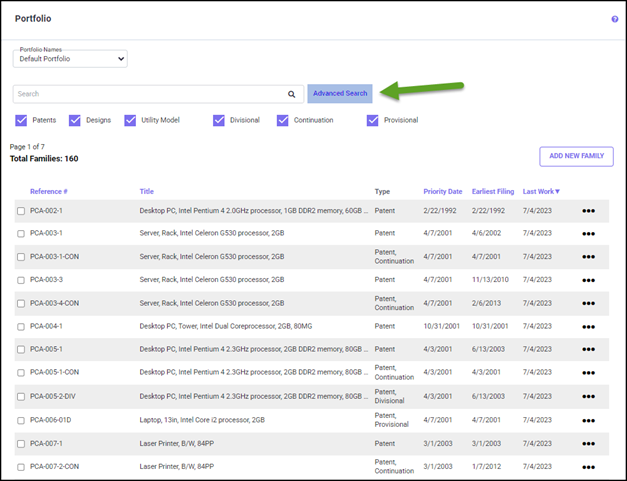Sort by the Last Work column
Screen dimensions: 627x481
(x=541, y=191)
